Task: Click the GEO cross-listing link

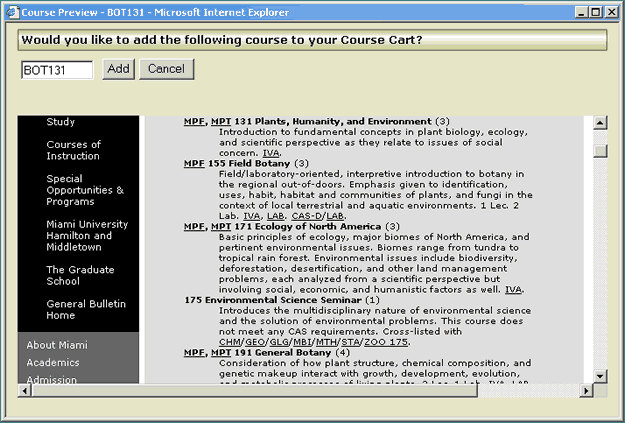Action: [x=255, y=342]
